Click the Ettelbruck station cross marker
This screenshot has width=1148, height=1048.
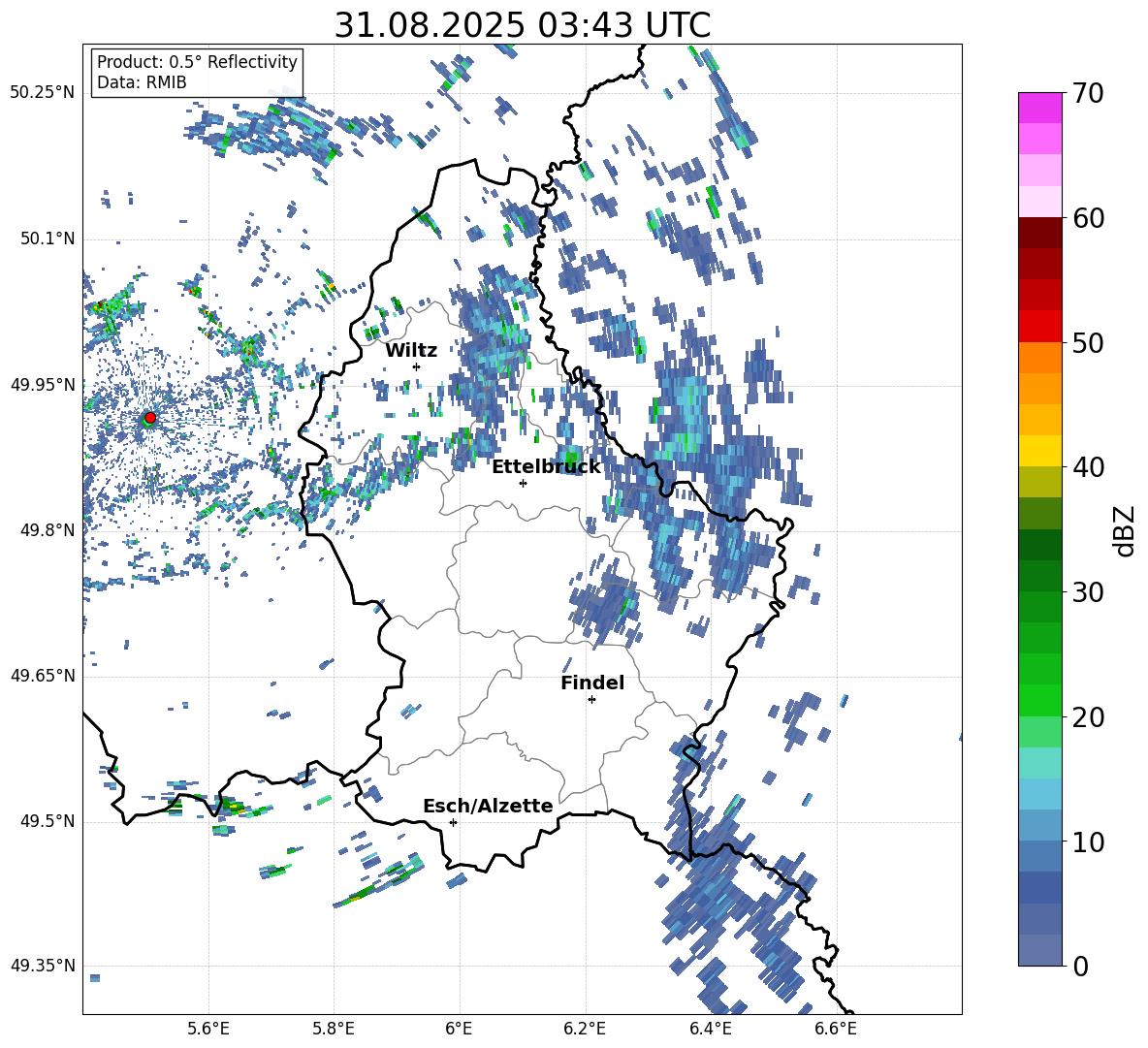tap(523, 483)
